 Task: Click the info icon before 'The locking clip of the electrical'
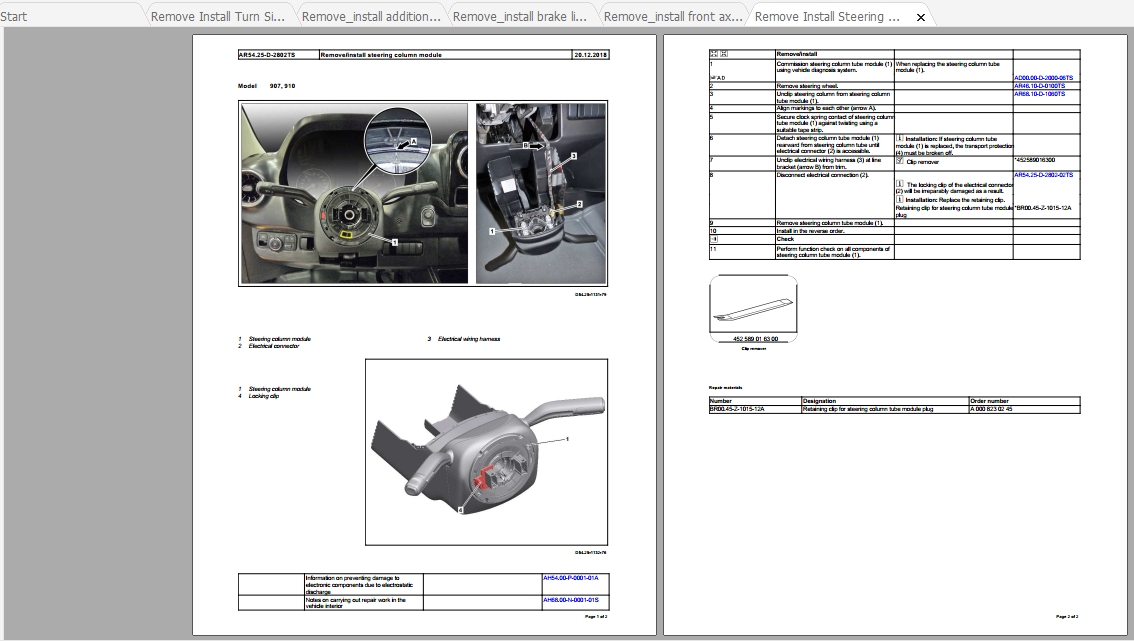point(900,184)
